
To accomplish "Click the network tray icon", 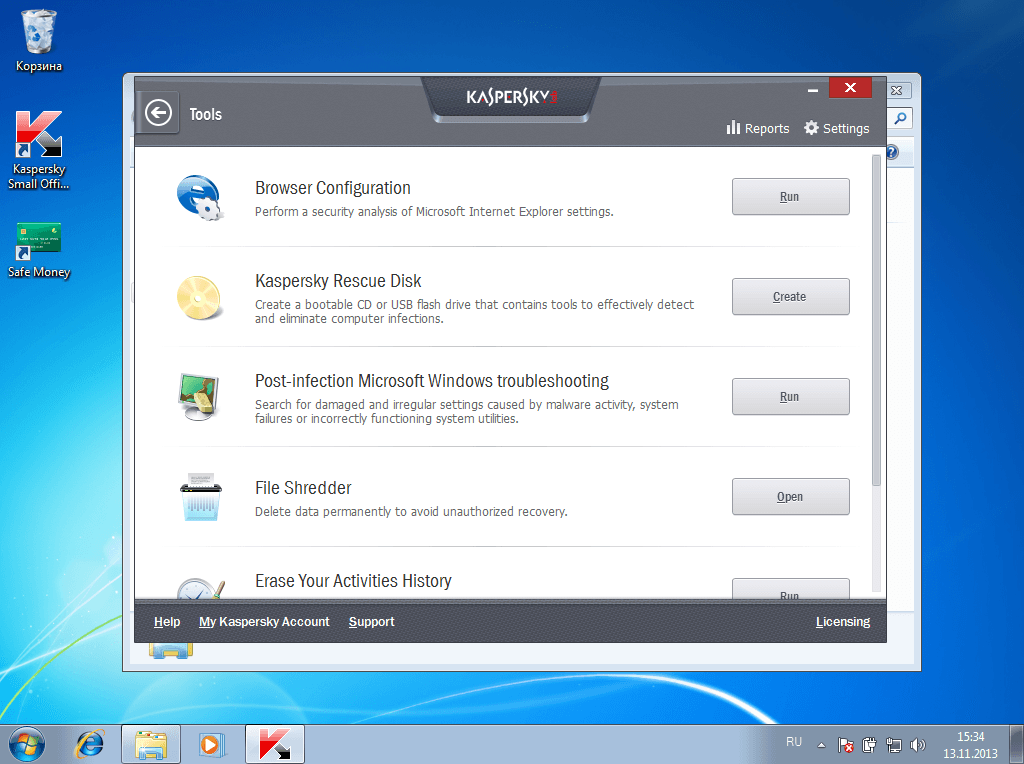I will pyautogui.click(x=893, y=745).
